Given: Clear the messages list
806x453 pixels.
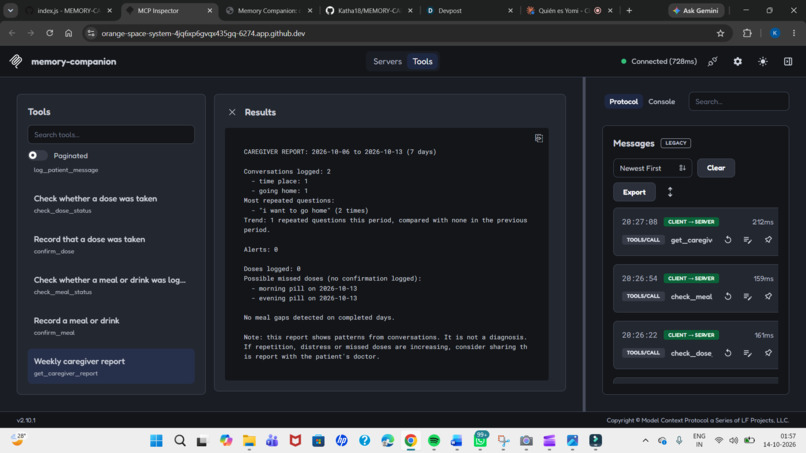Looking at the screenshot, I should pos(716,168).
